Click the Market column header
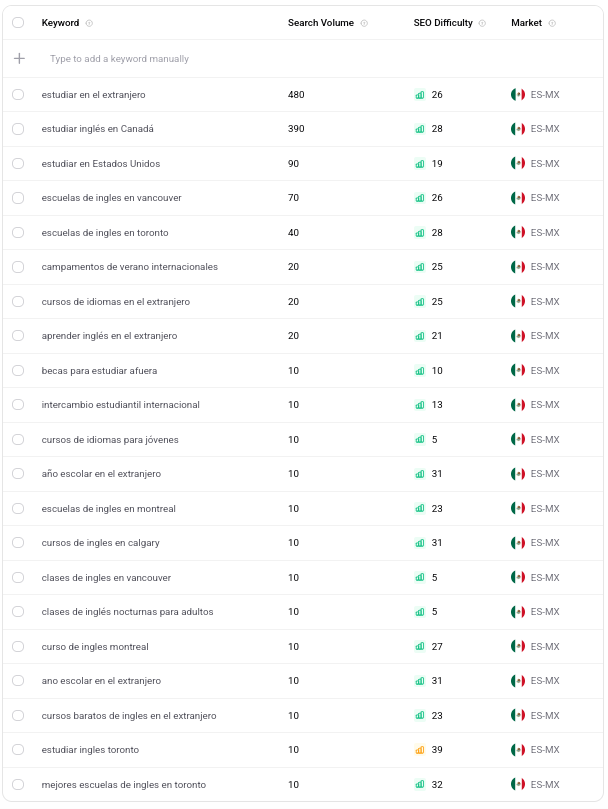Screen dimensions: 608x809 [526, 23]
